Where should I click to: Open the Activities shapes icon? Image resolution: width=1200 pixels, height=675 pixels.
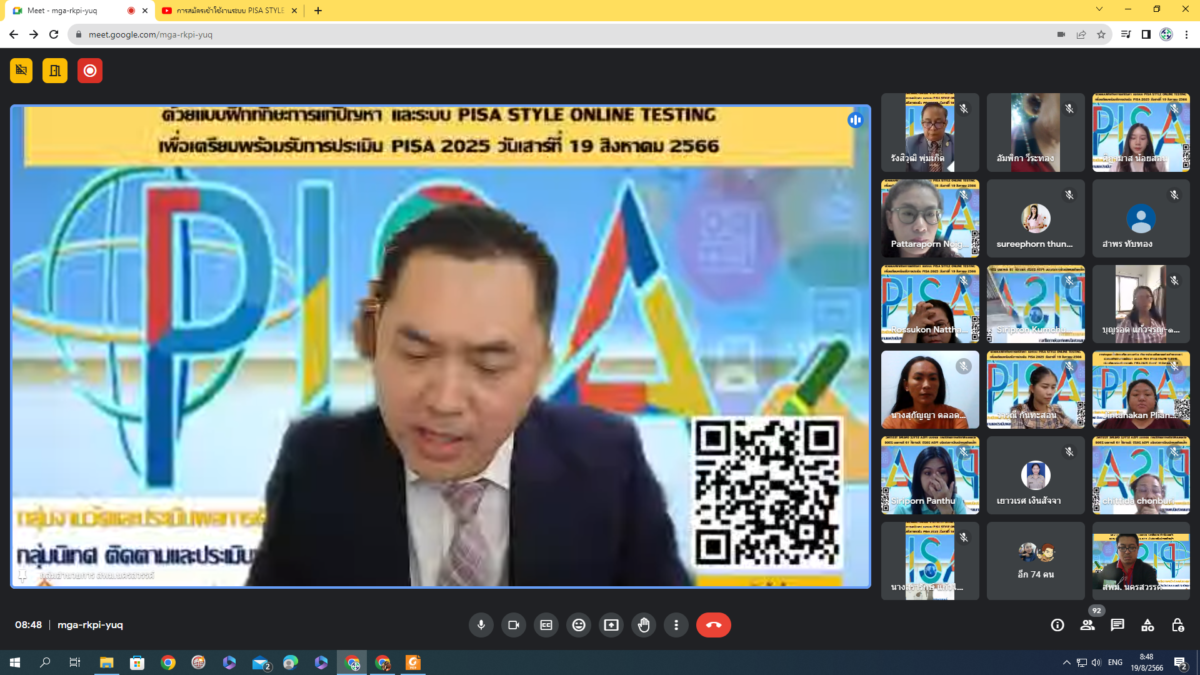coord(1148,625)
